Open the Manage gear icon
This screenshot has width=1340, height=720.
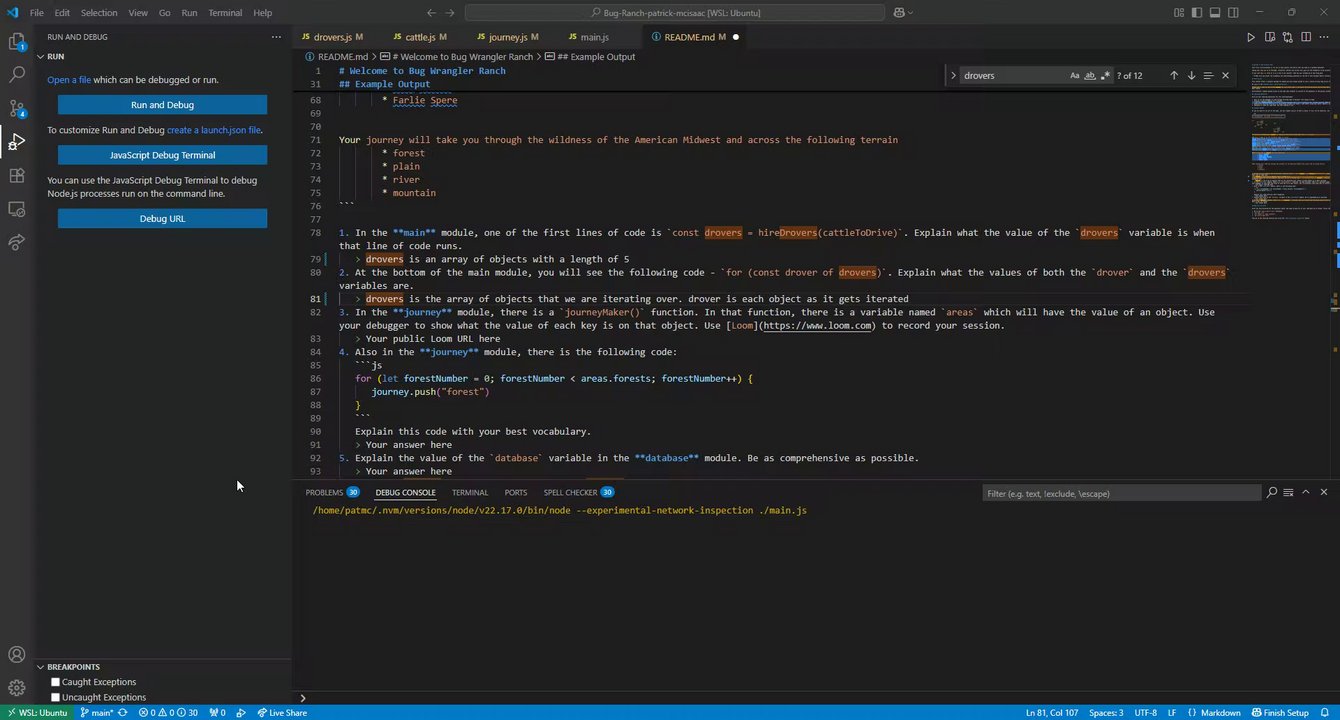tap(17, 688)
